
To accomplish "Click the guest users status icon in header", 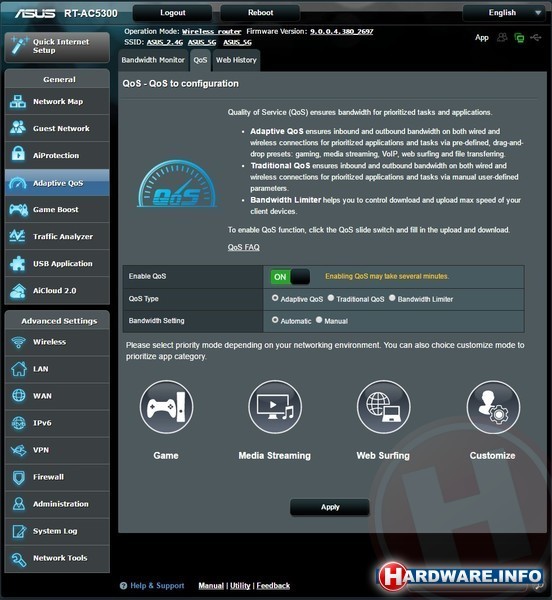I will coord(502,37).
